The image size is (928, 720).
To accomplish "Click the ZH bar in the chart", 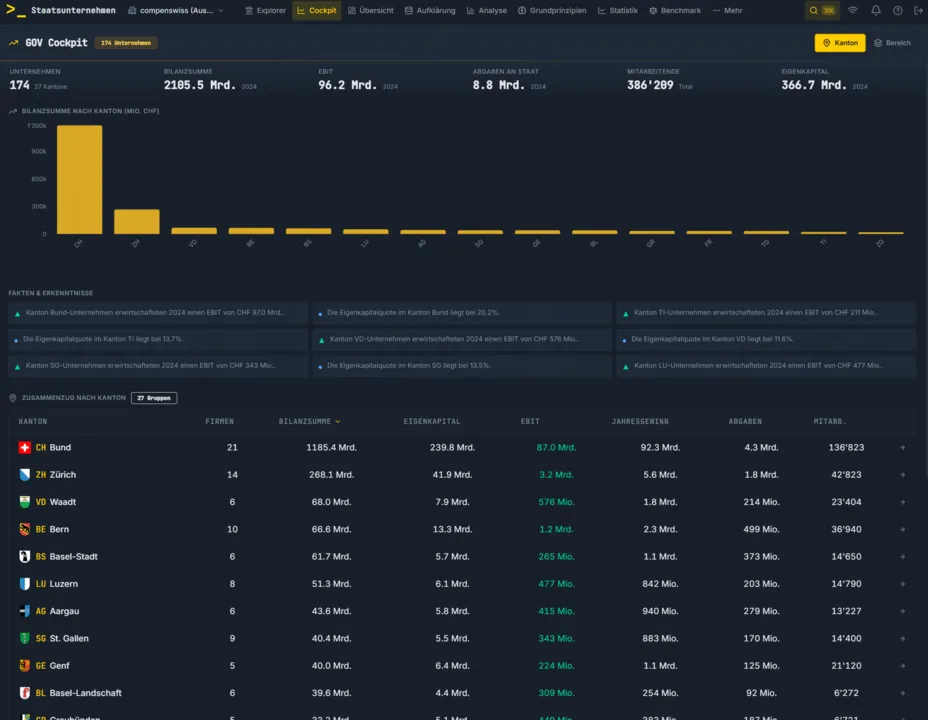I will [137, 221].
